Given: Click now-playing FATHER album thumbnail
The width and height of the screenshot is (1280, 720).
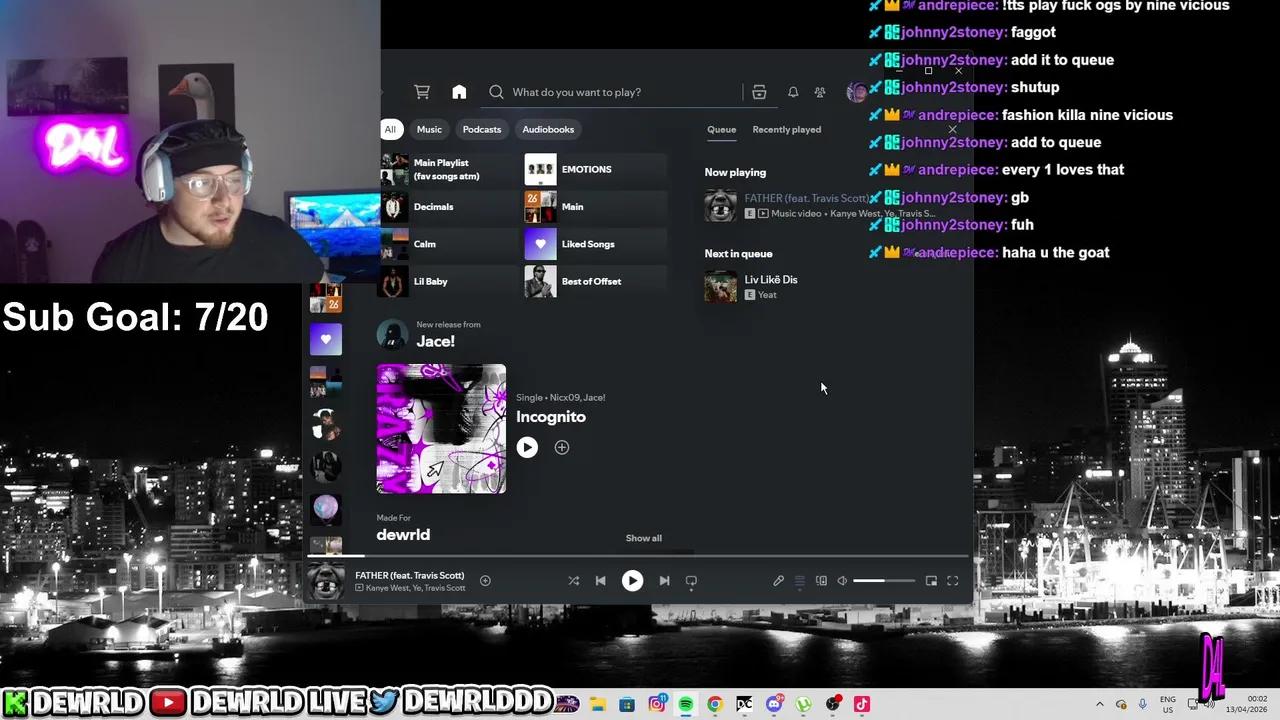Looking at the screenshot, I should (325, 581).
